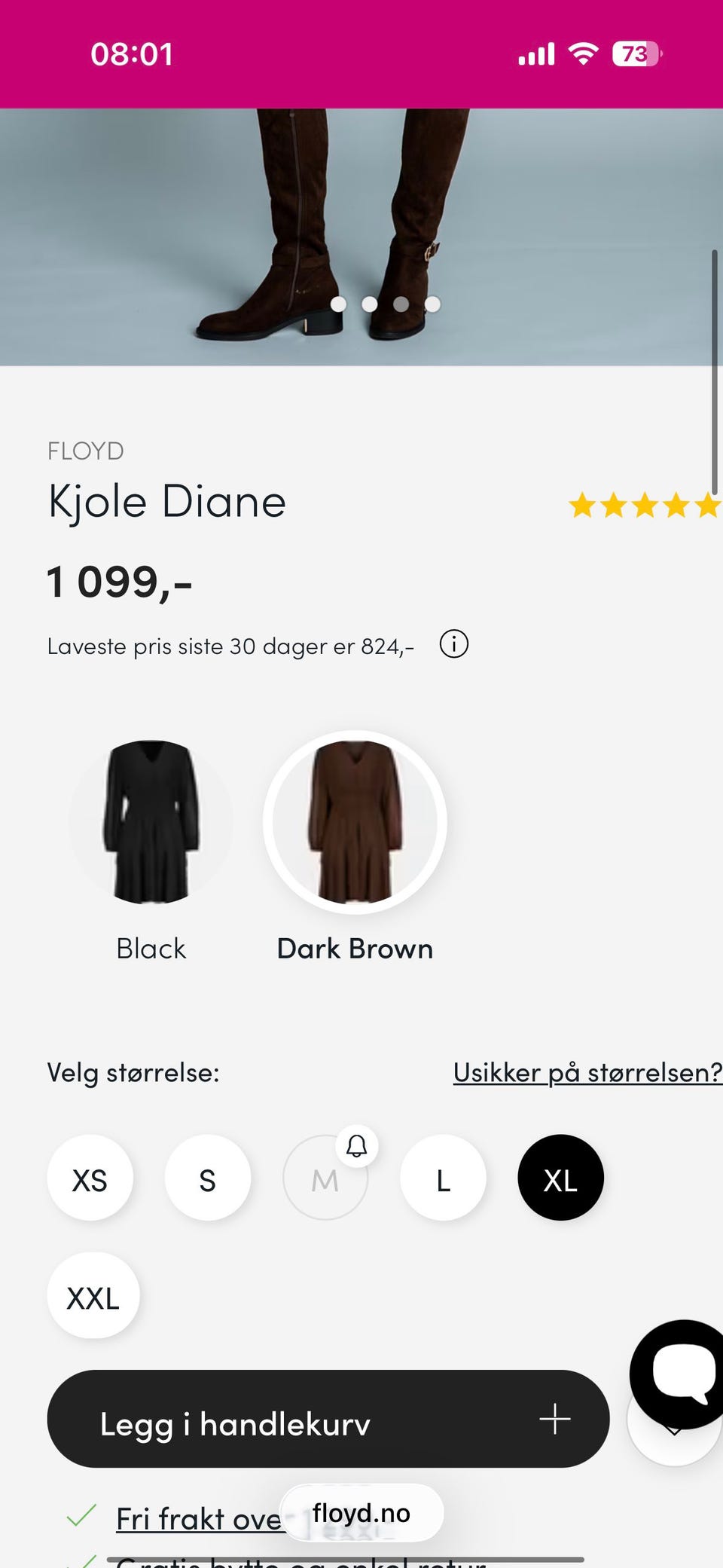Tap the battery indicator
Screen dimensions: 723x1568
[637, 53]
